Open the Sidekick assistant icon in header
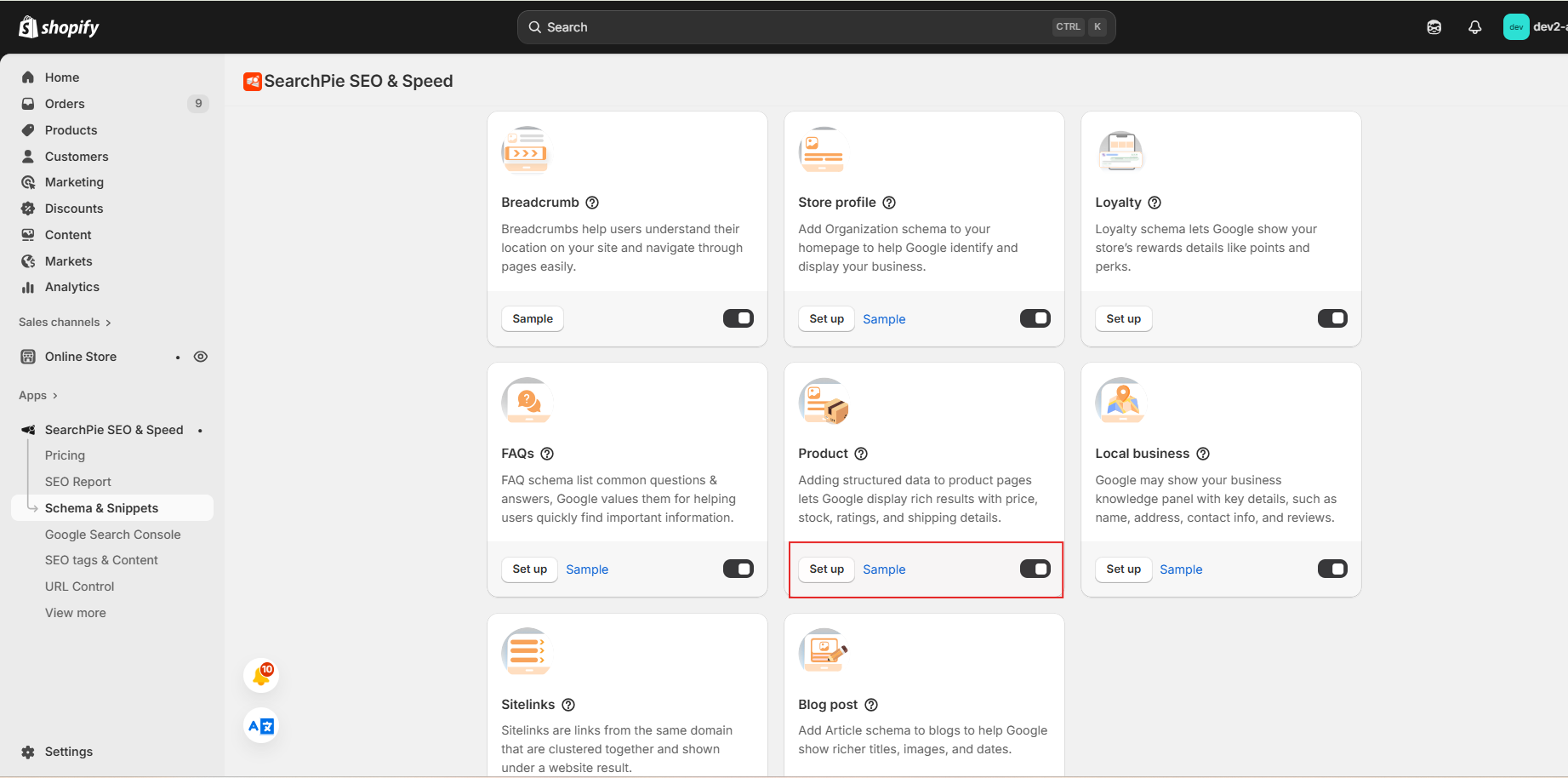Image resolution: width=1568 pixels, height=778 pixels. [x=1434, y=27]
